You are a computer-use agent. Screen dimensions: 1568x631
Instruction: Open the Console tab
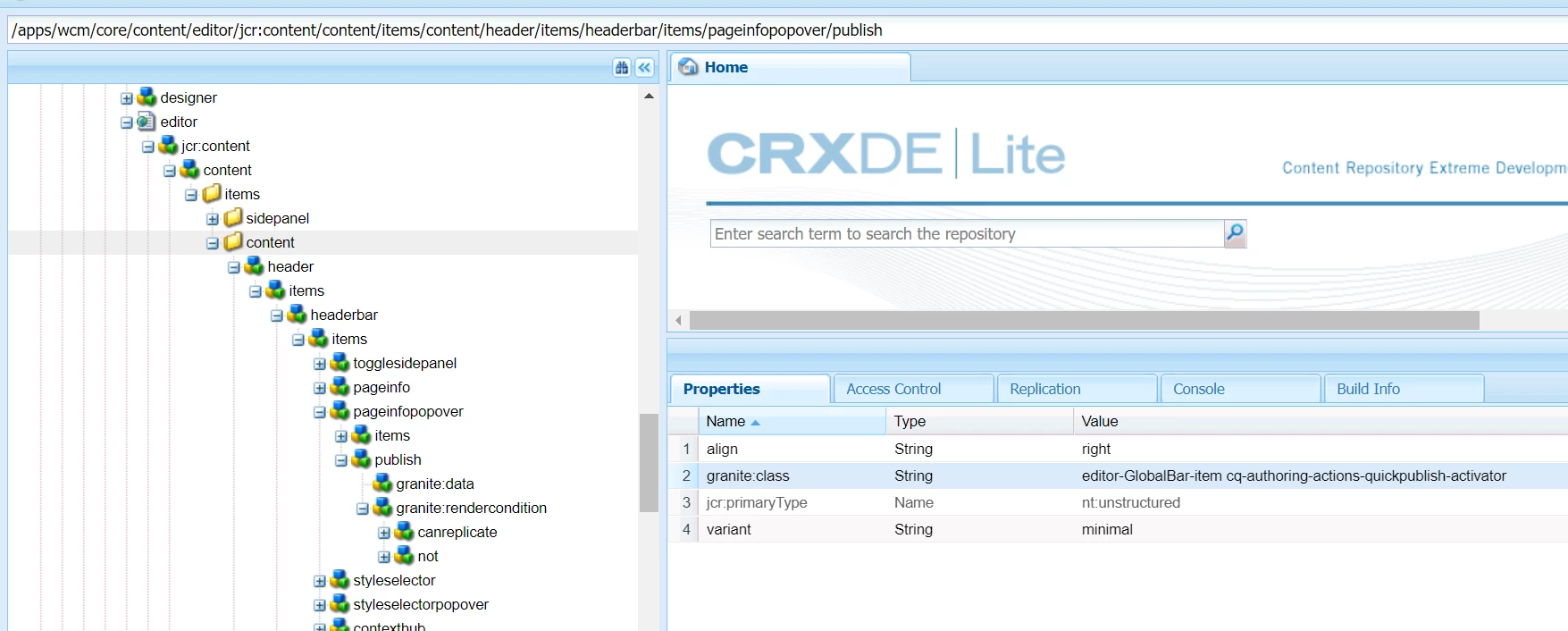point(1240,389)
